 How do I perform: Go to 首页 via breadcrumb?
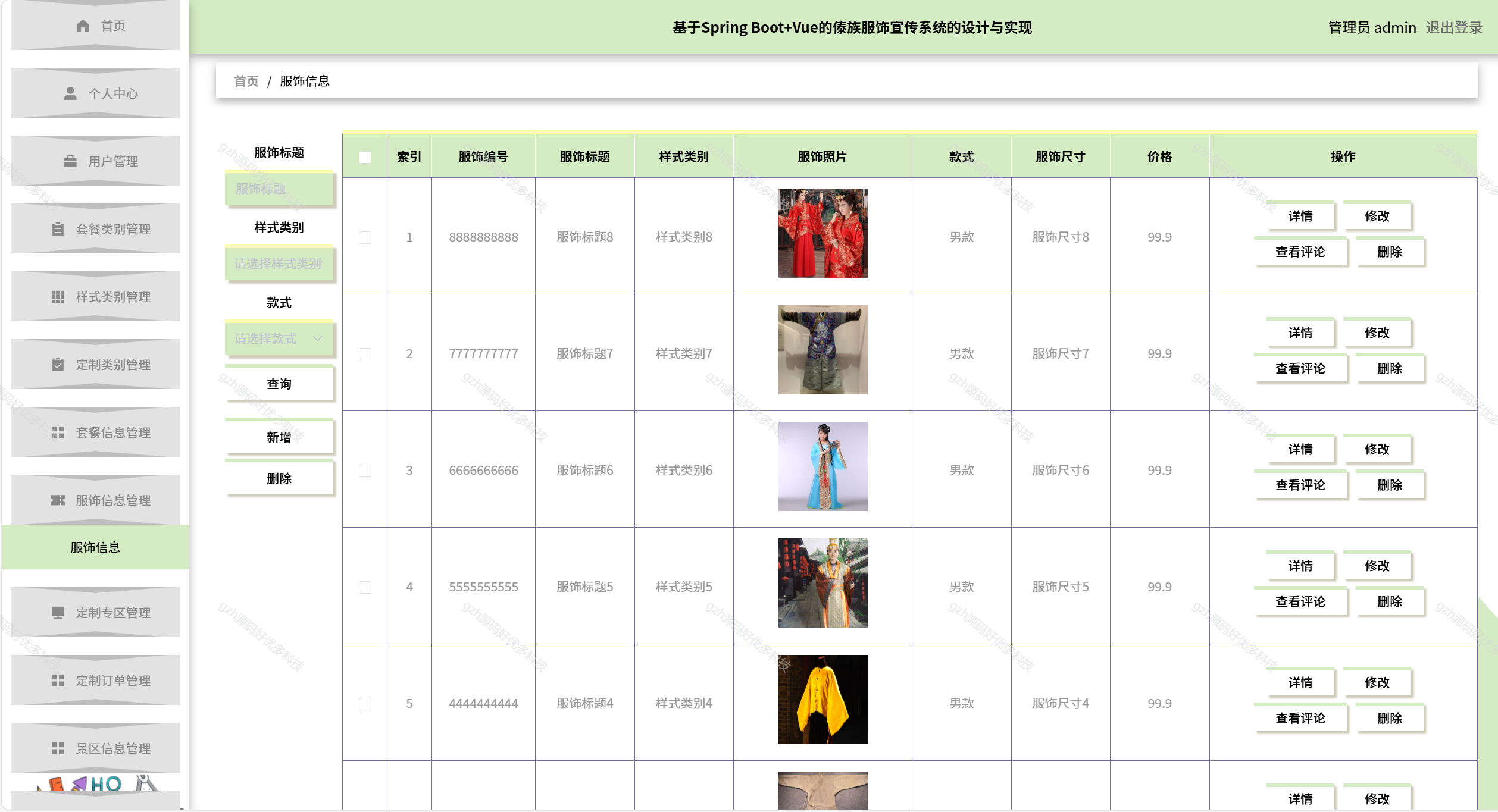click(246, 81)
